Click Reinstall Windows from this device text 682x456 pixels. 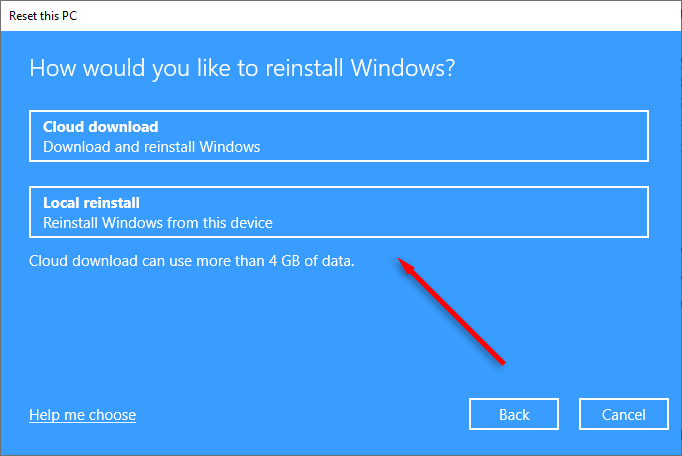coord(157,223)
